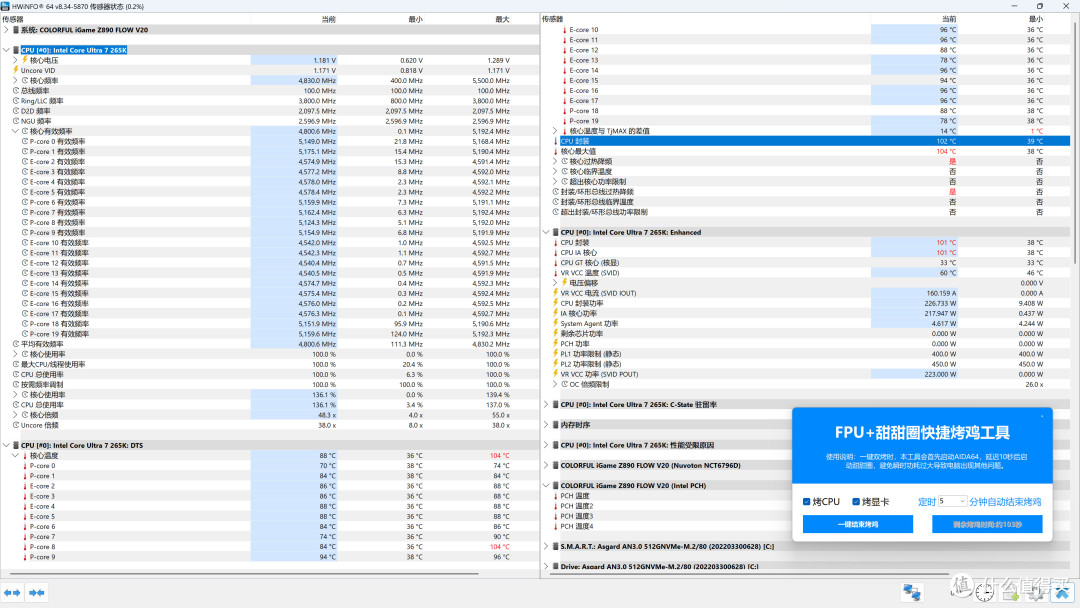Click the 当前 column header in left pane
The image size is (1080, 608).
click(329, 19)
